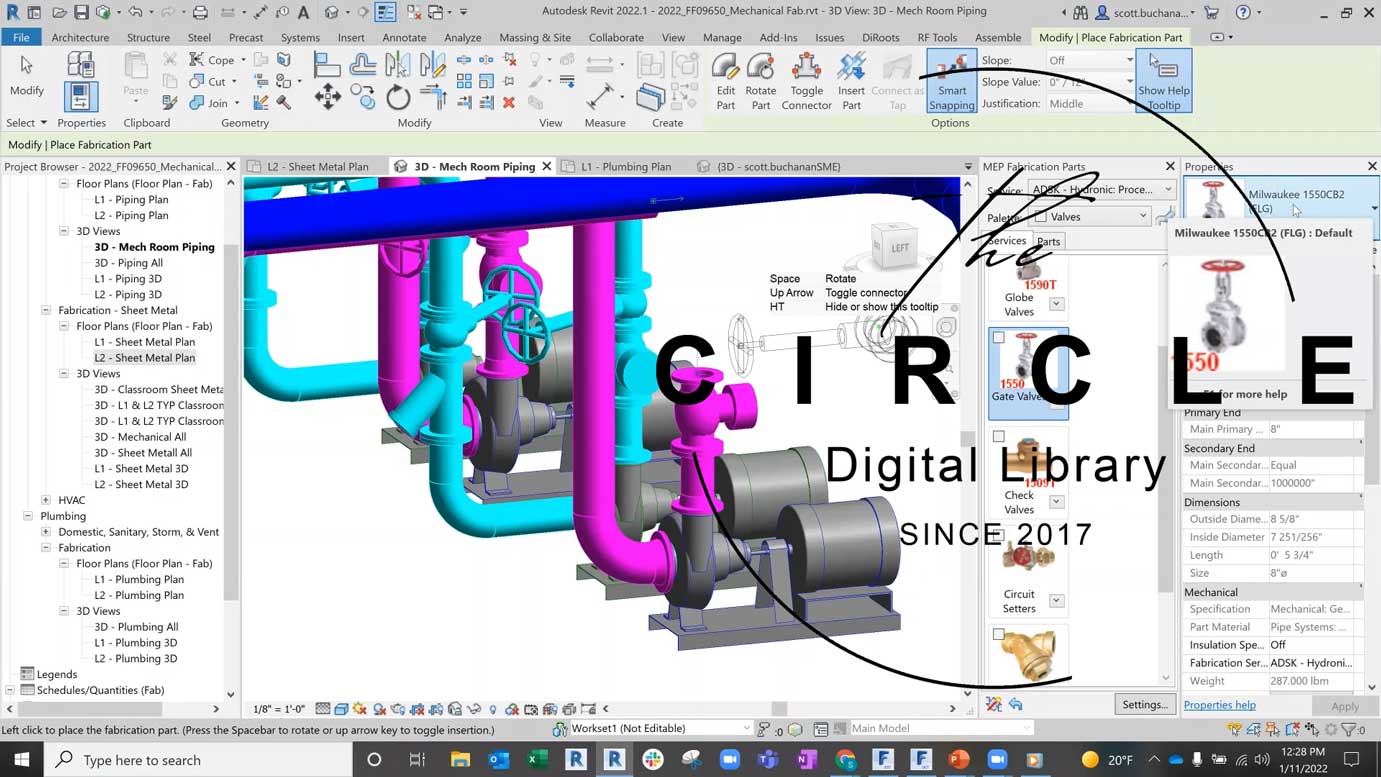1381x777 pixels.
Task: Activate the Toggle Connector tool
Action: point(806,80)
